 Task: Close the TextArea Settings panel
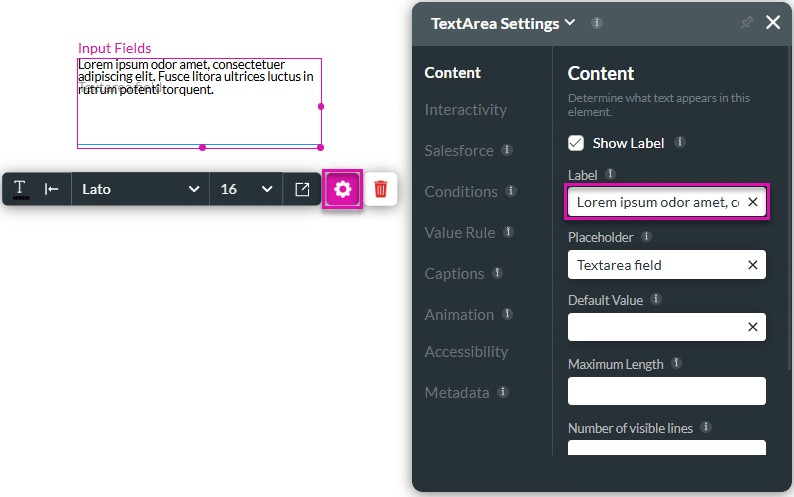[x=773, y=23]
